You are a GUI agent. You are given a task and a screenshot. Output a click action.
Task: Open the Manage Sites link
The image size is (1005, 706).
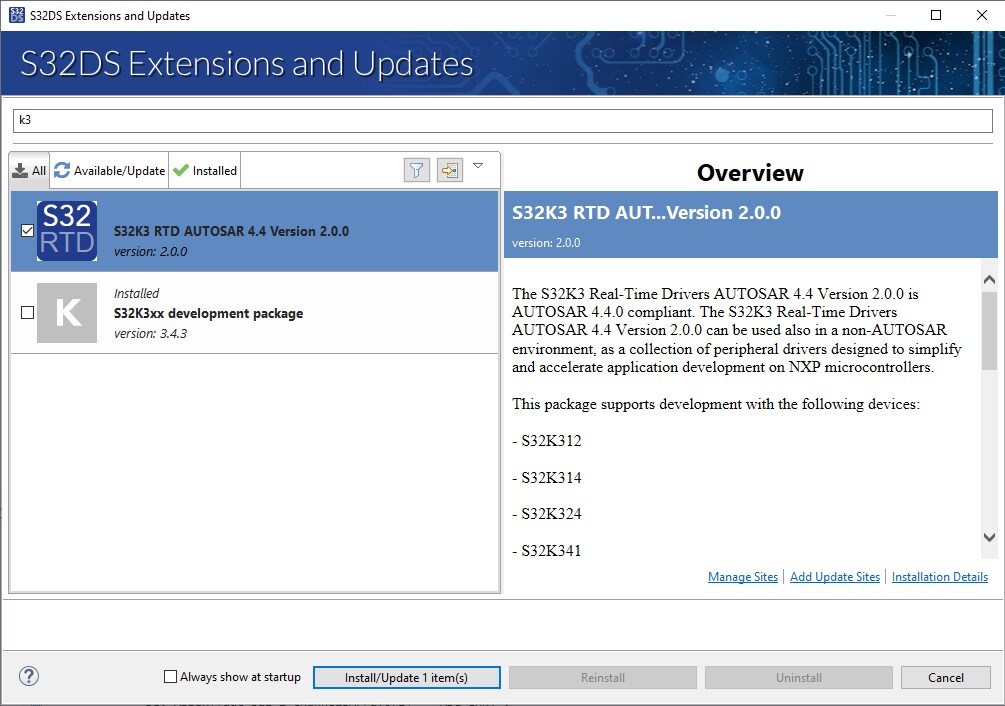(742, 577)
